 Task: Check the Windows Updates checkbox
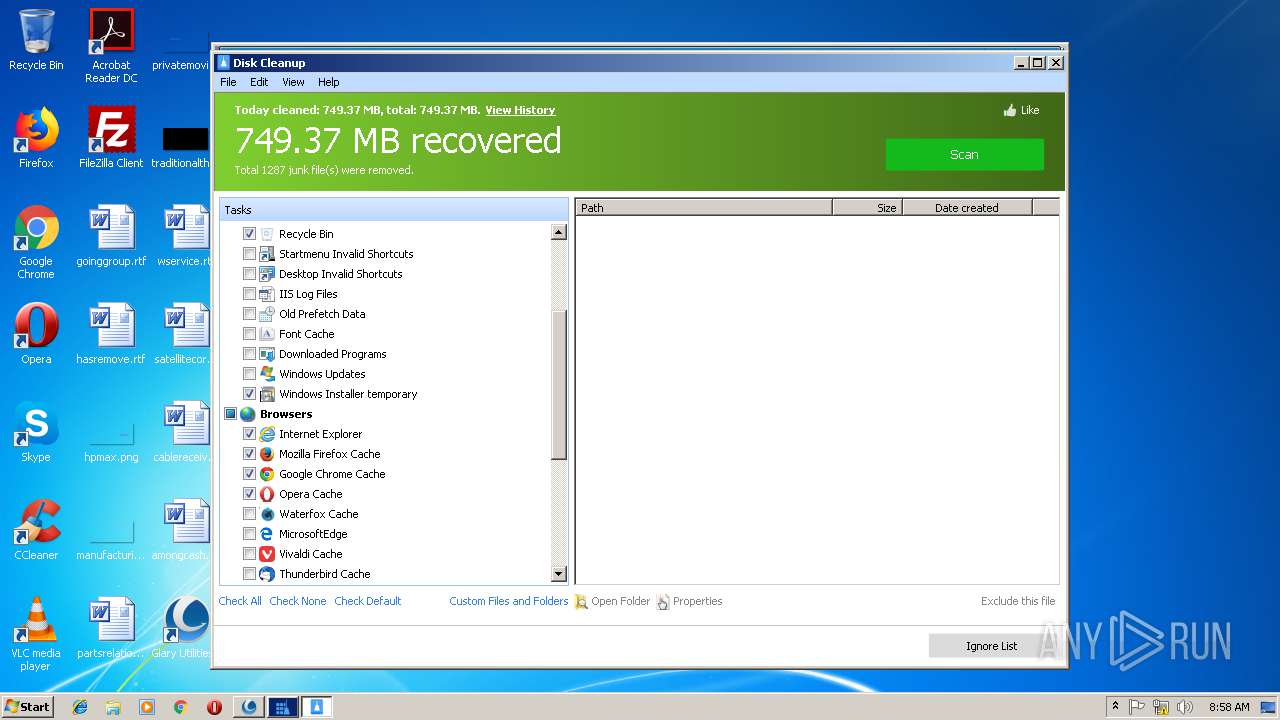point(250,374)
